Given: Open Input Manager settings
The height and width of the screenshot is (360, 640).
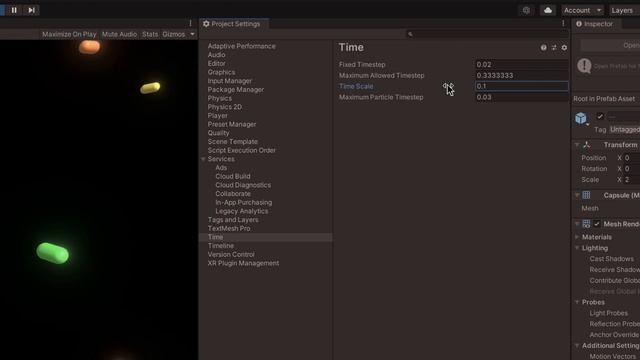Looking at the screenshot, I should tap(230, 81).
